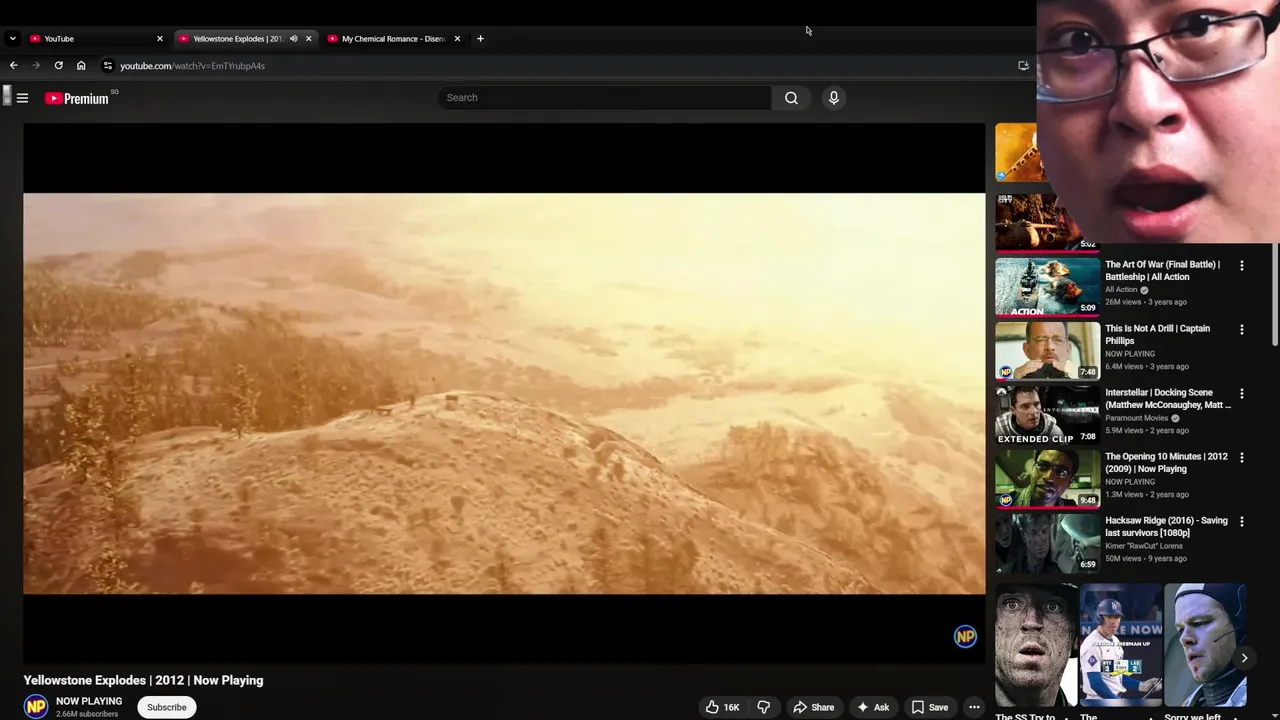This screenshot has height=720, width=1280.
Task: Open options for Hacksaw Ridge video
Action: [x=1242, y=522]
